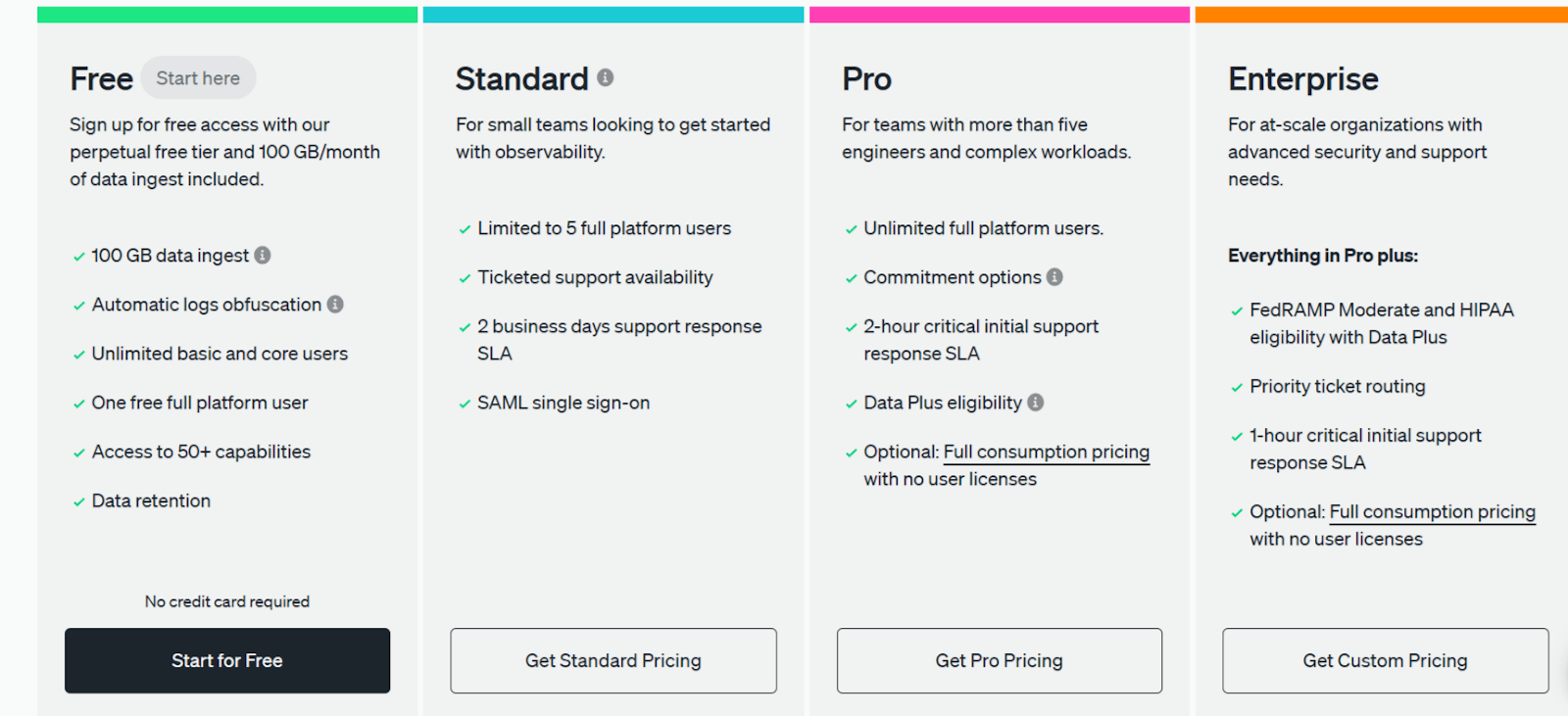Viewport: 1568px width, 716px height.
Task: Click checkmark beside Data retention
Action: (78, 501)
